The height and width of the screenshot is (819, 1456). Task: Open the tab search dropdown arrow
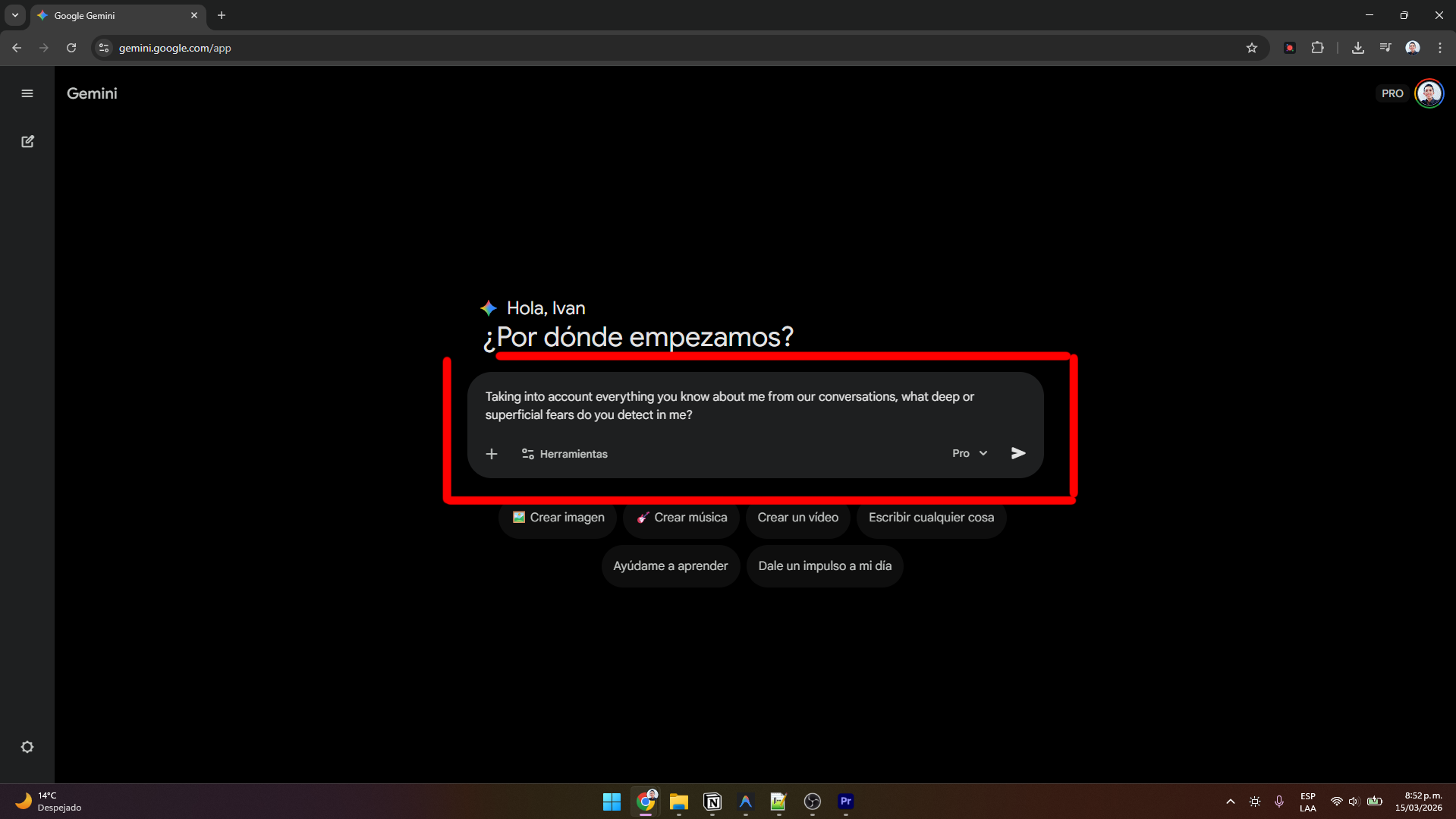pyautogui.click(x=15, y=15)
